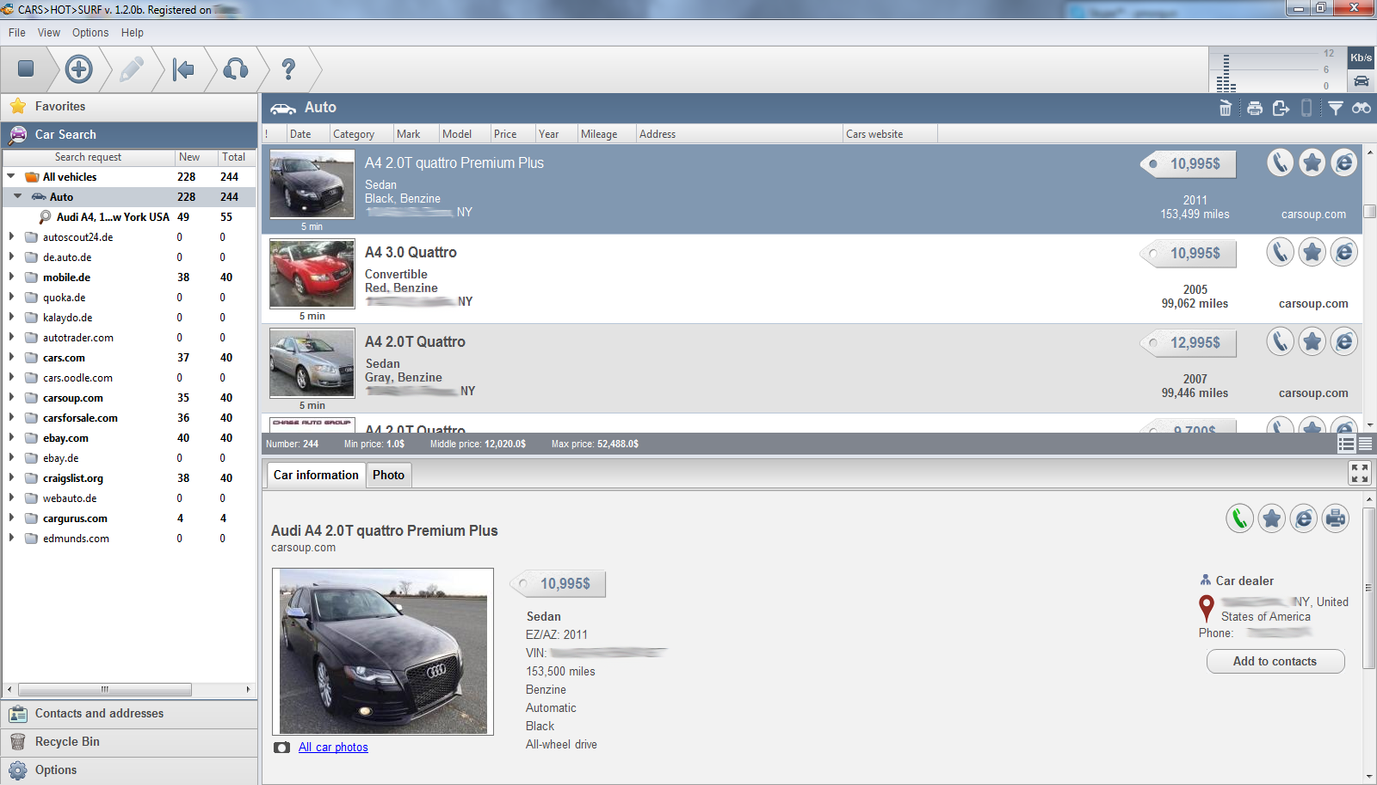
Task: Add a new search with plus icon
Action: pyautogui.click(x=79, y=69)
